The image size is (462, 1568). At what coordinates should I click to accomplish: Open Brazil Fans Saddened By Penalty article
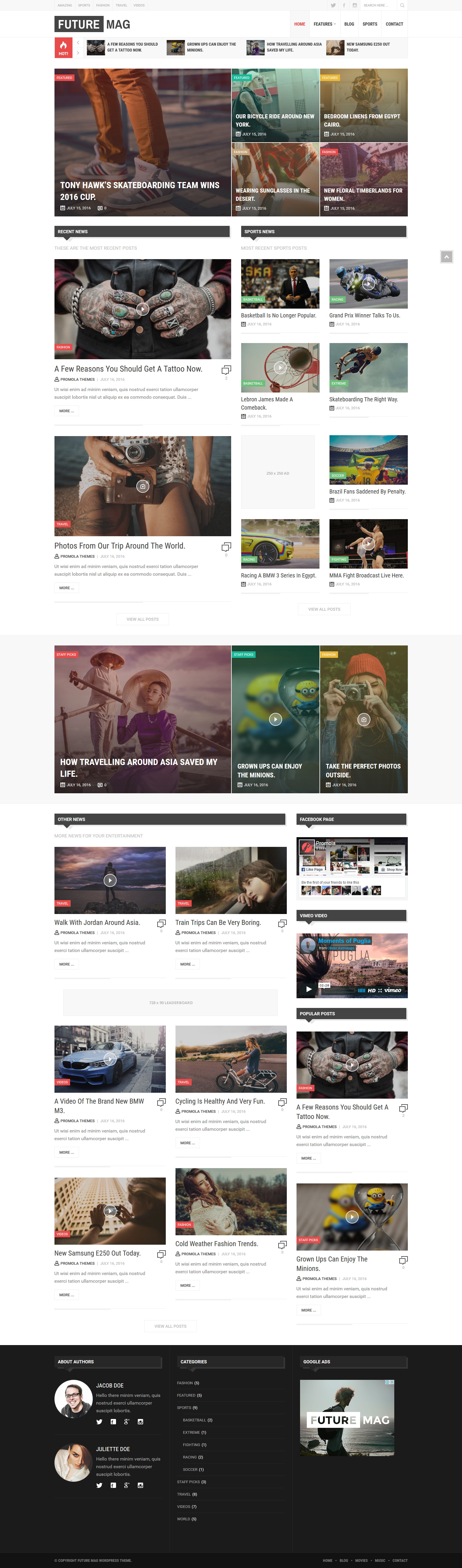pyautogui.click(x=368, y=491)
